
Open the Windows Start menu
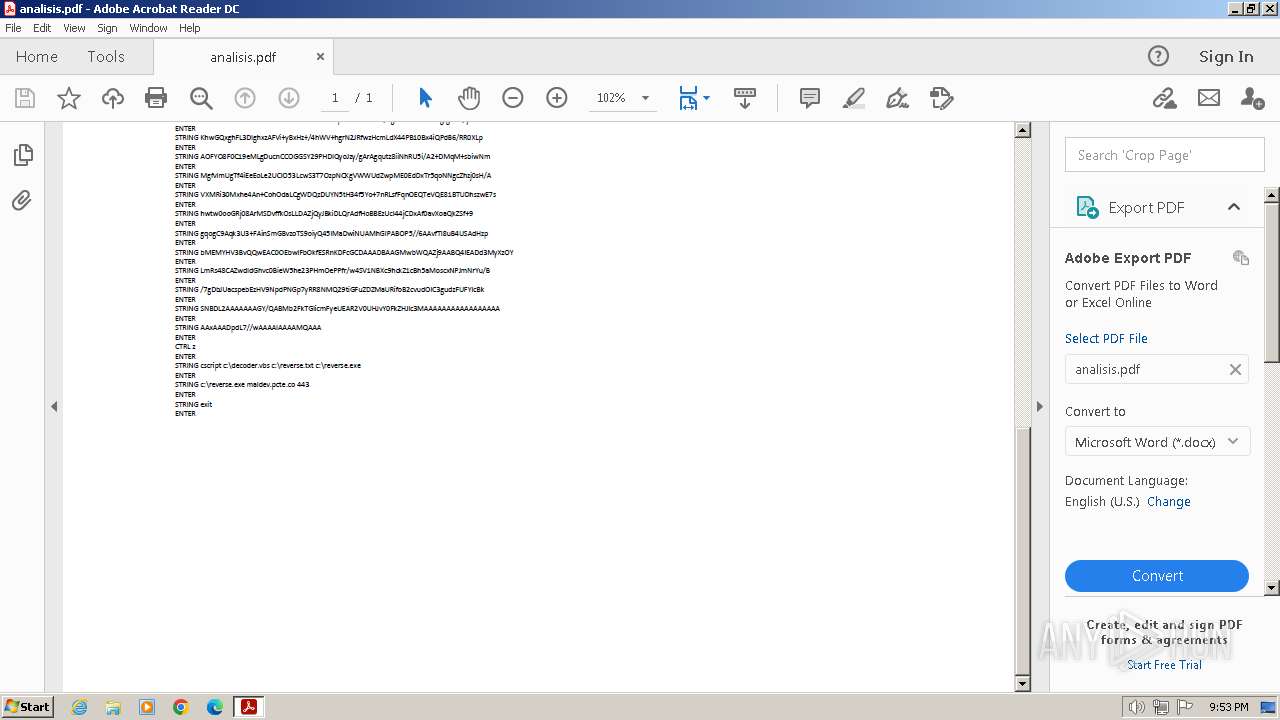pos(27,707)
